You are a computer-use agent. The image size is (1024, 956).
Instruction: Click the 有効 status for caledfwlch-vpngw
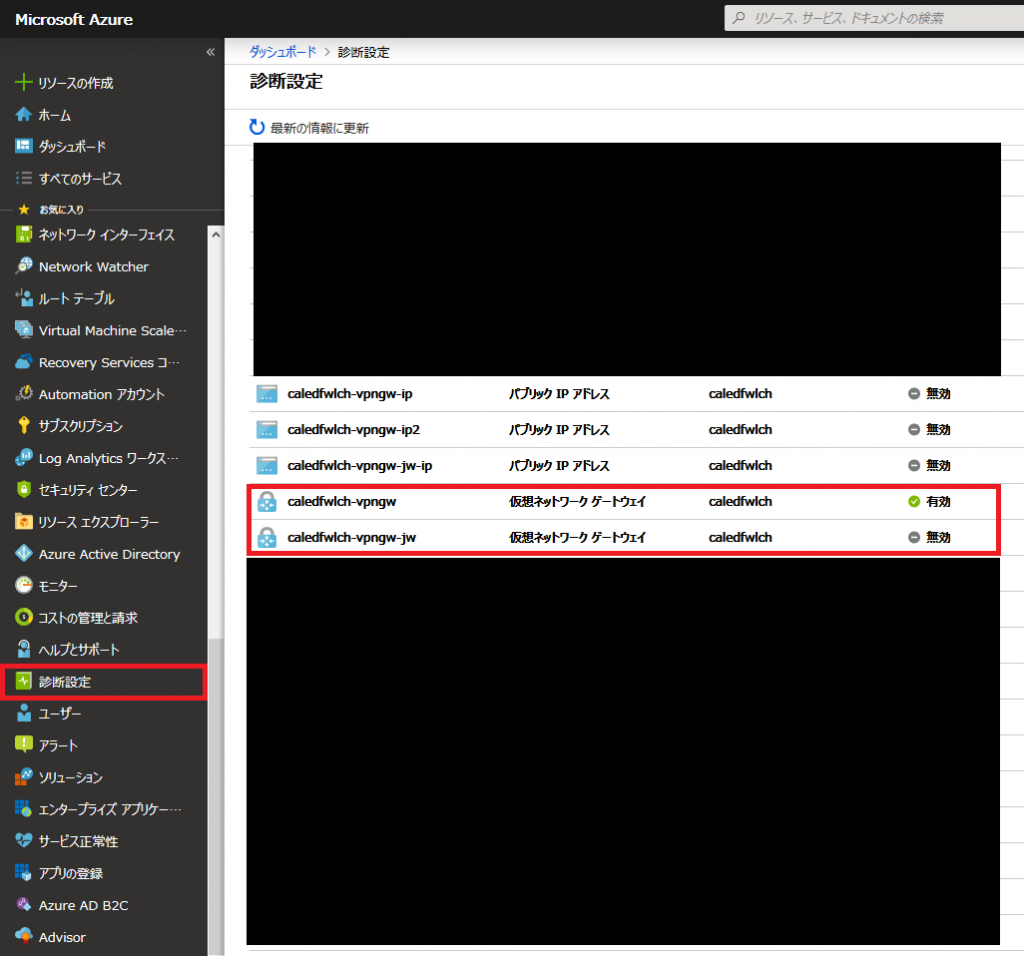point(938,502)
